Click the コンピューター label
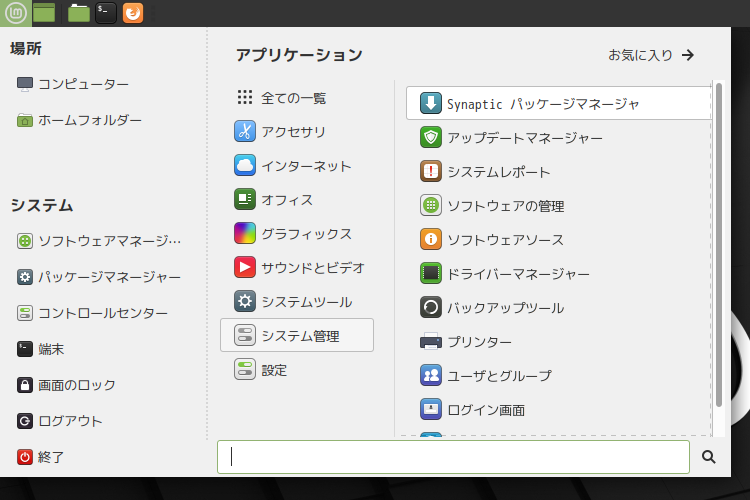Viewport: 750px width, 500px height. [x=83, y=84]
